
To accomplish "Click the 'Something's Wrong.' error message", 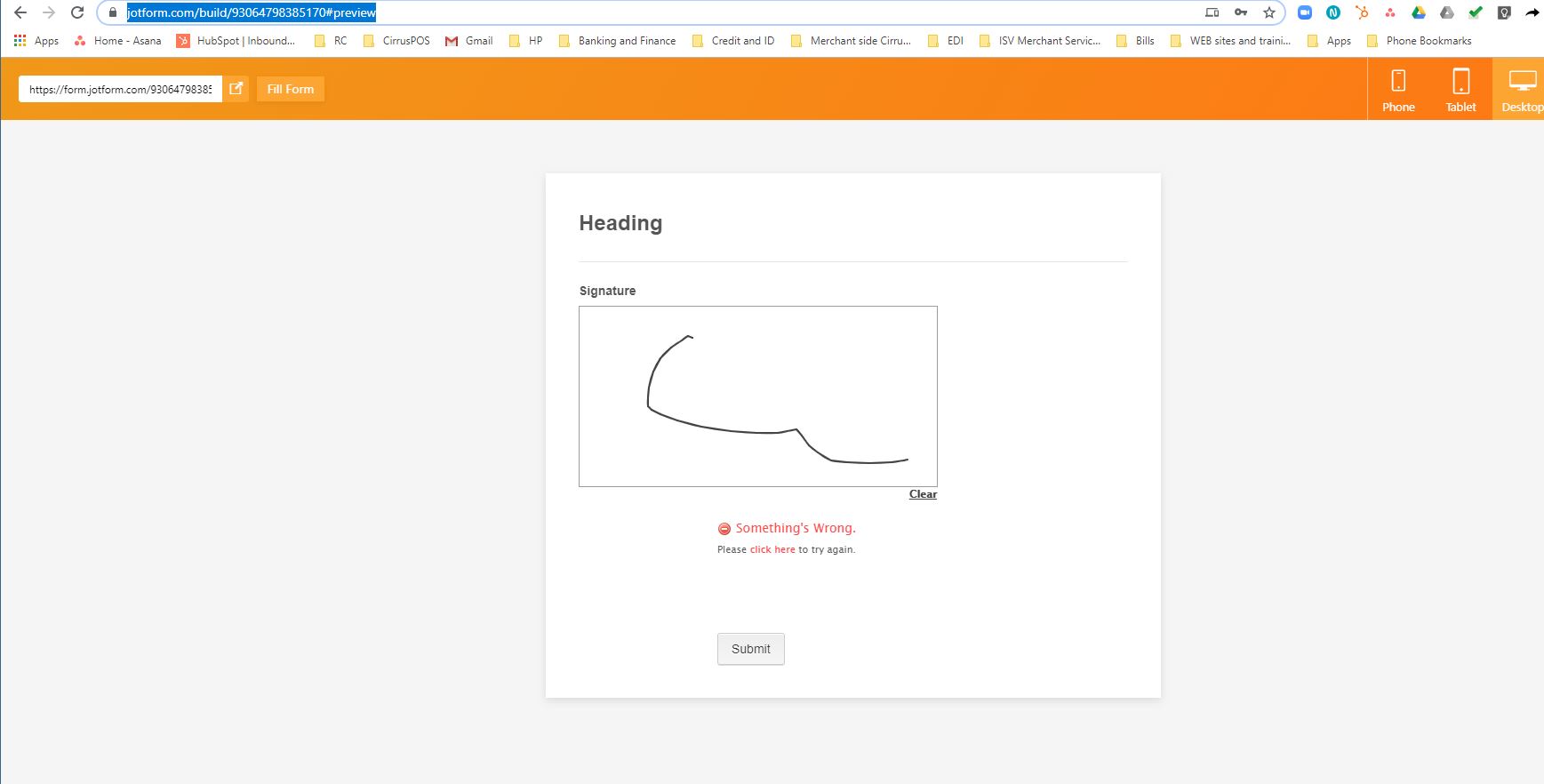I will (x=795, y=528).
